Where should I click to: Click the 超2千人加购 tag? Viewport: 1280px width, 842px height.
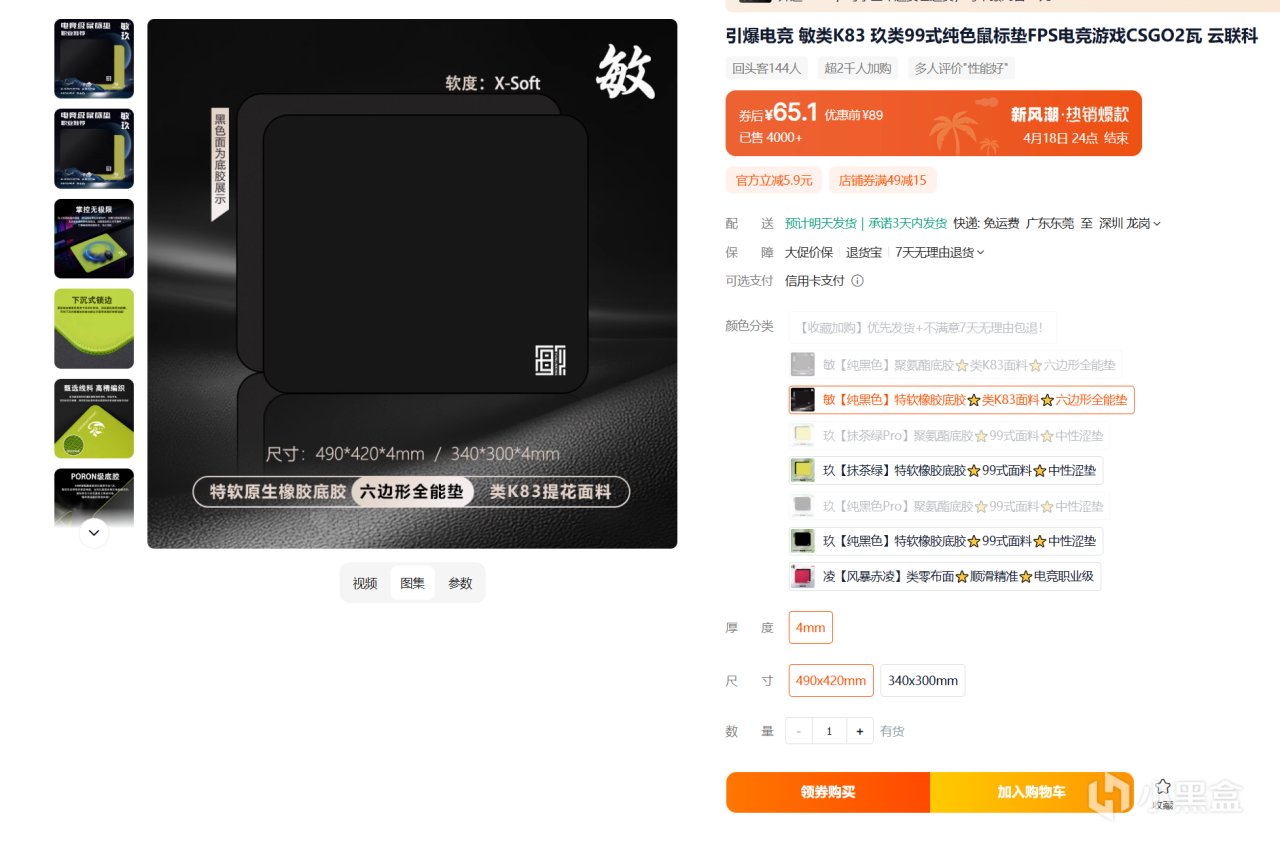point(858,68)
